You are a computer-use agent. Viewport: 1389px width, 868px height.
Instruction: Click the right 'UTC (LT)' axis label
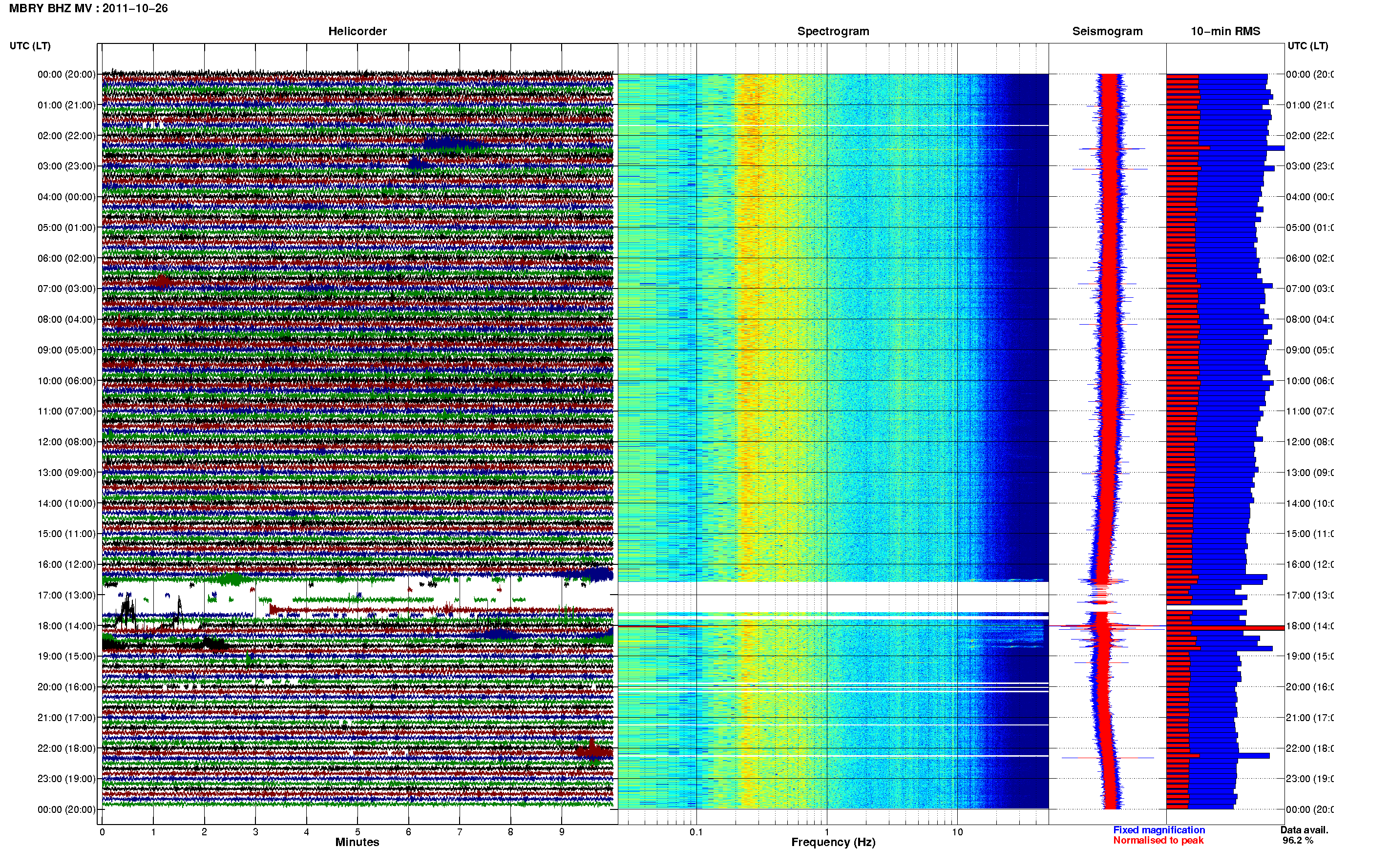pos(1307,46)
